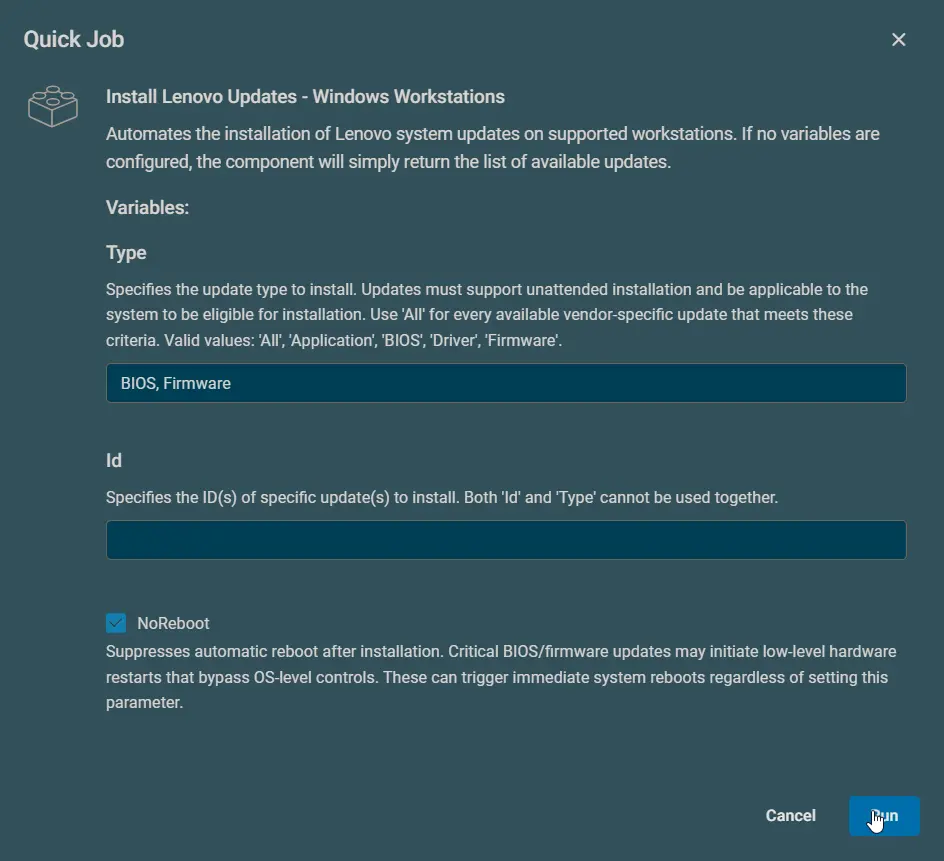
Task: Click the 'Type' variable label
Action: [126, 253]
